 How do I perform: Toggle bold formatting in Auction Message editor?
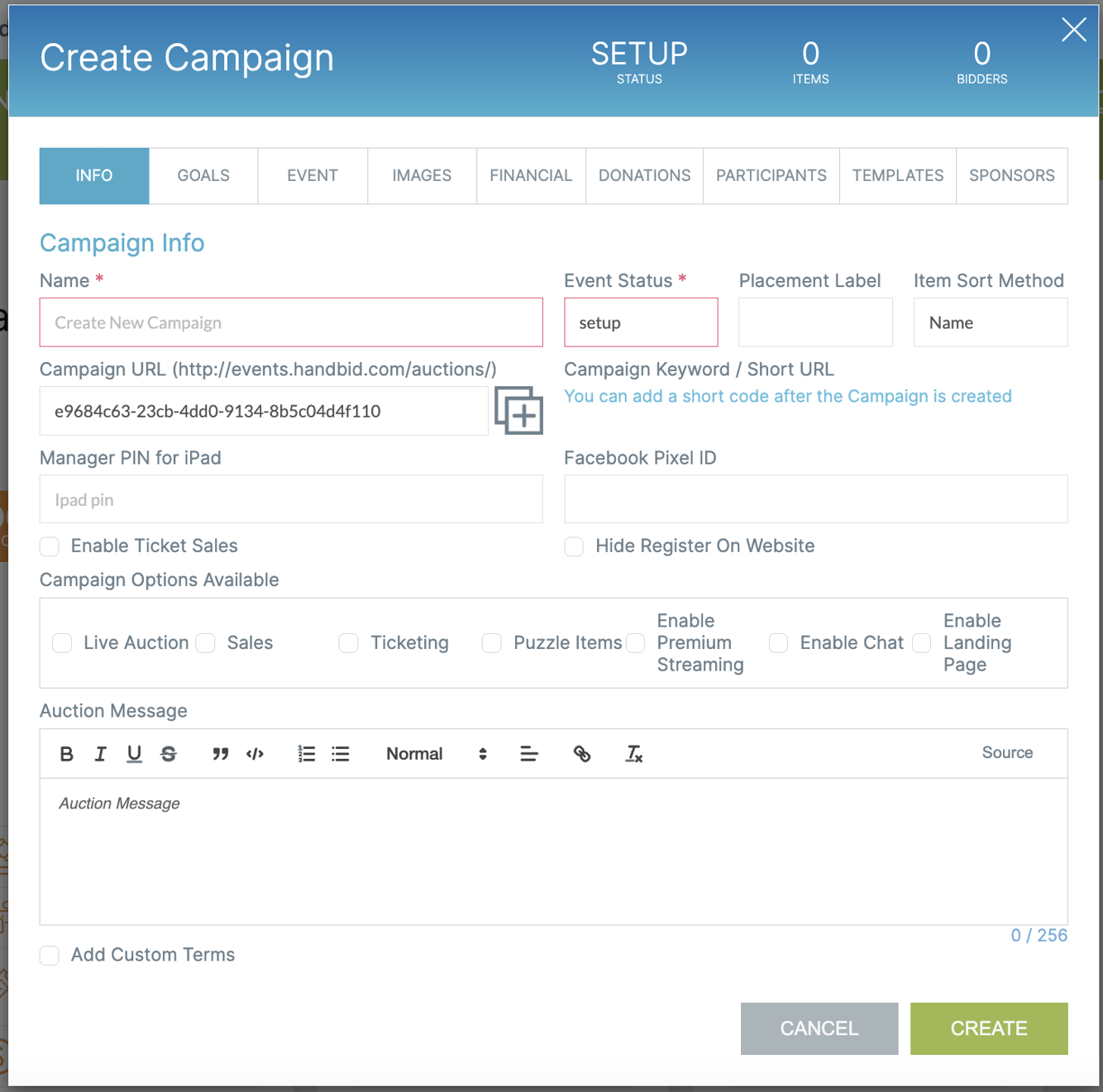click(66, 753)
